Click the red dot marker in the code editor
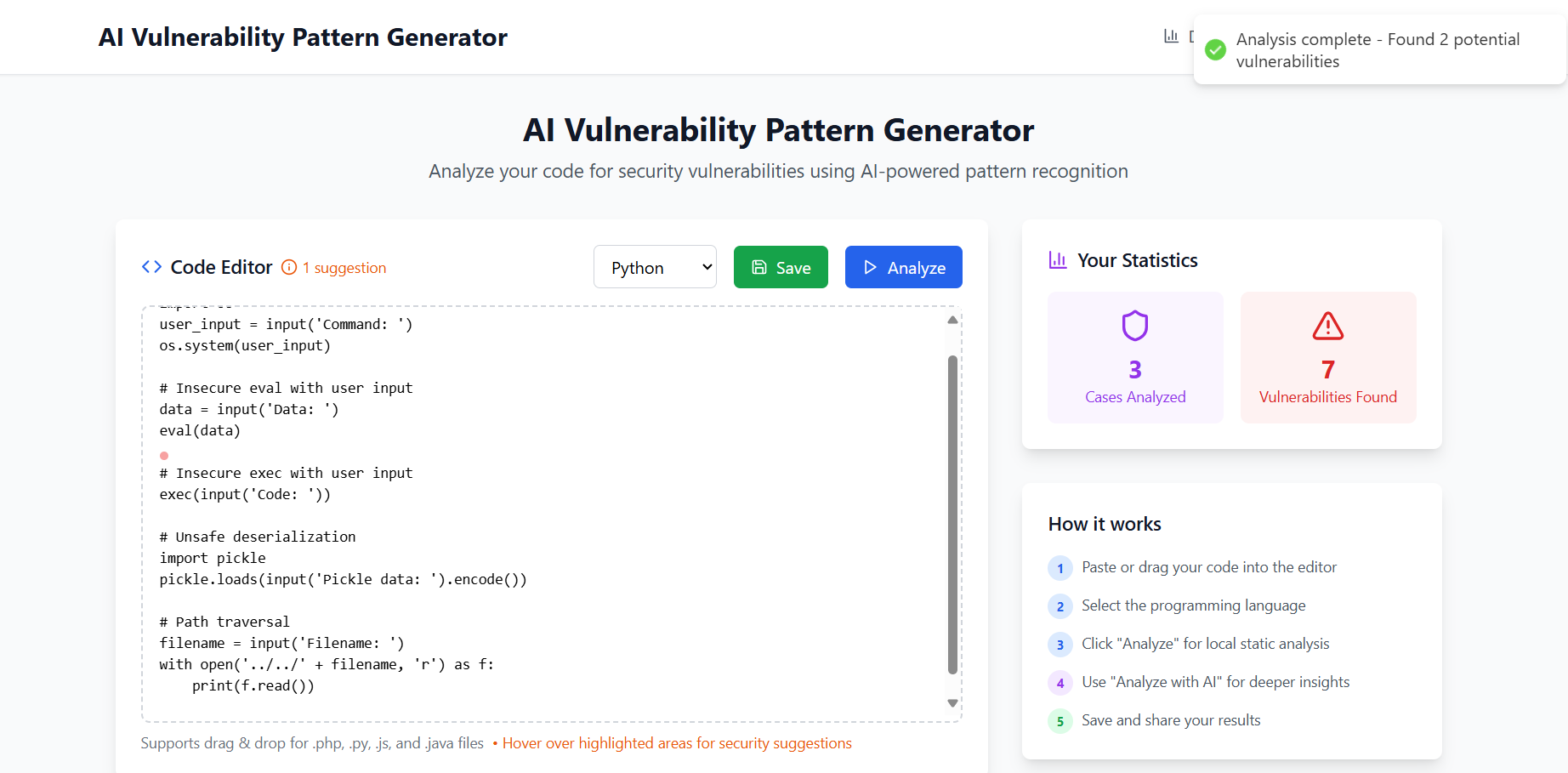Screen dimensions: 1568x773 coord(164,456)
